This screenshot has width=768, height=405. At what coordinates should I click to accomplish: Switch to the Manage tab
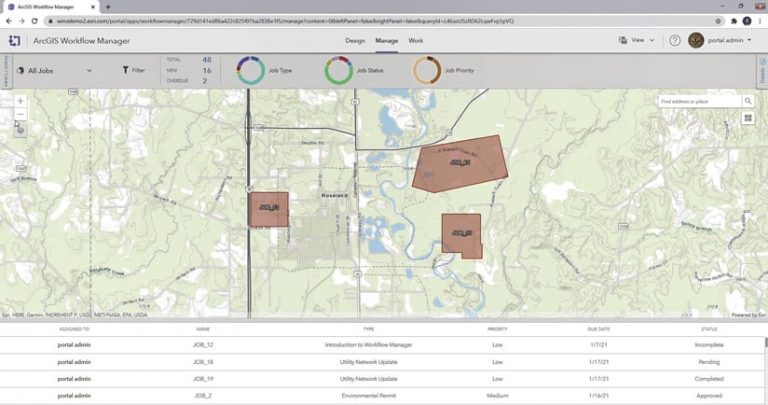click(386, 41)
